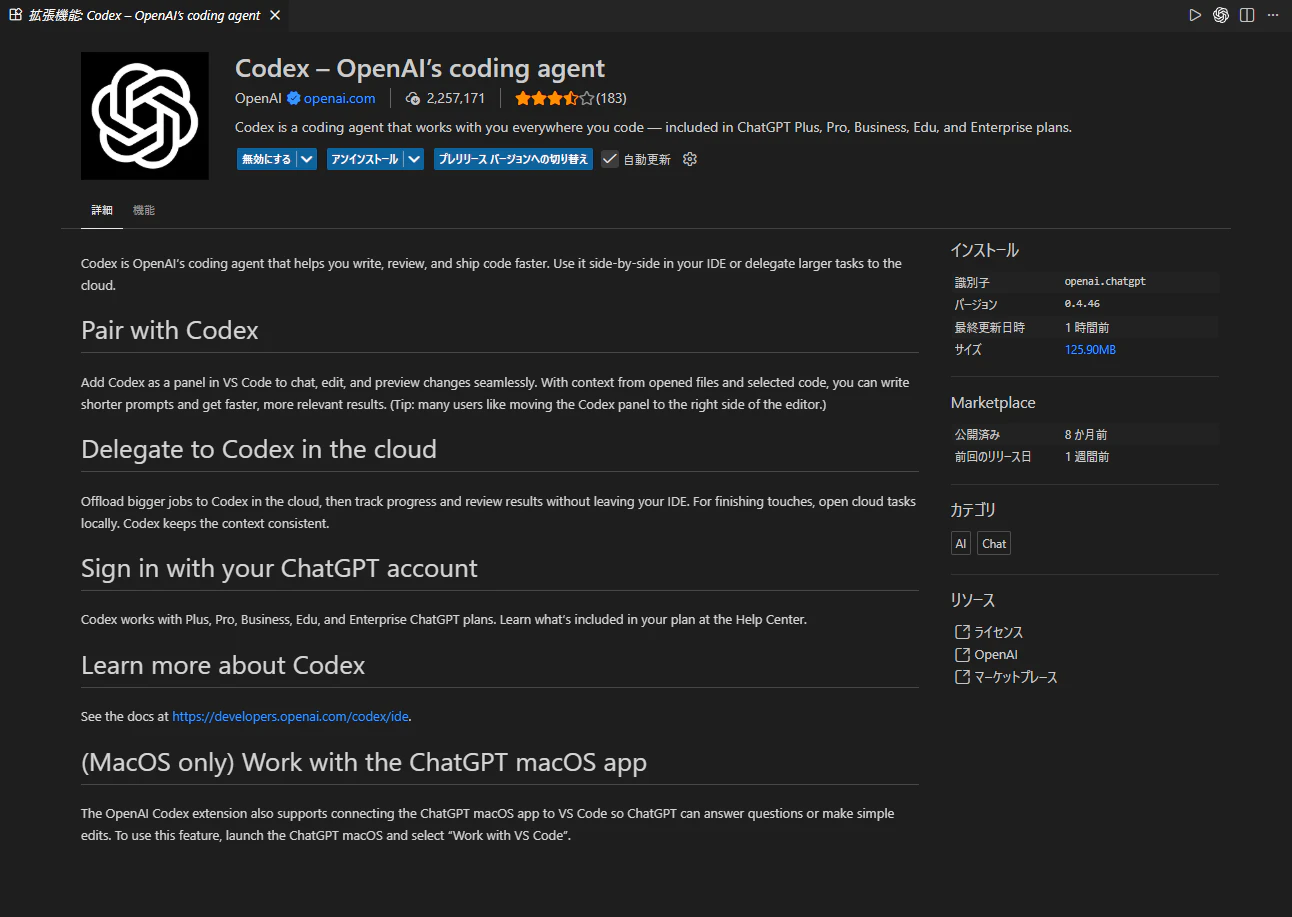Click the rating count (183)

coord(611,98)
